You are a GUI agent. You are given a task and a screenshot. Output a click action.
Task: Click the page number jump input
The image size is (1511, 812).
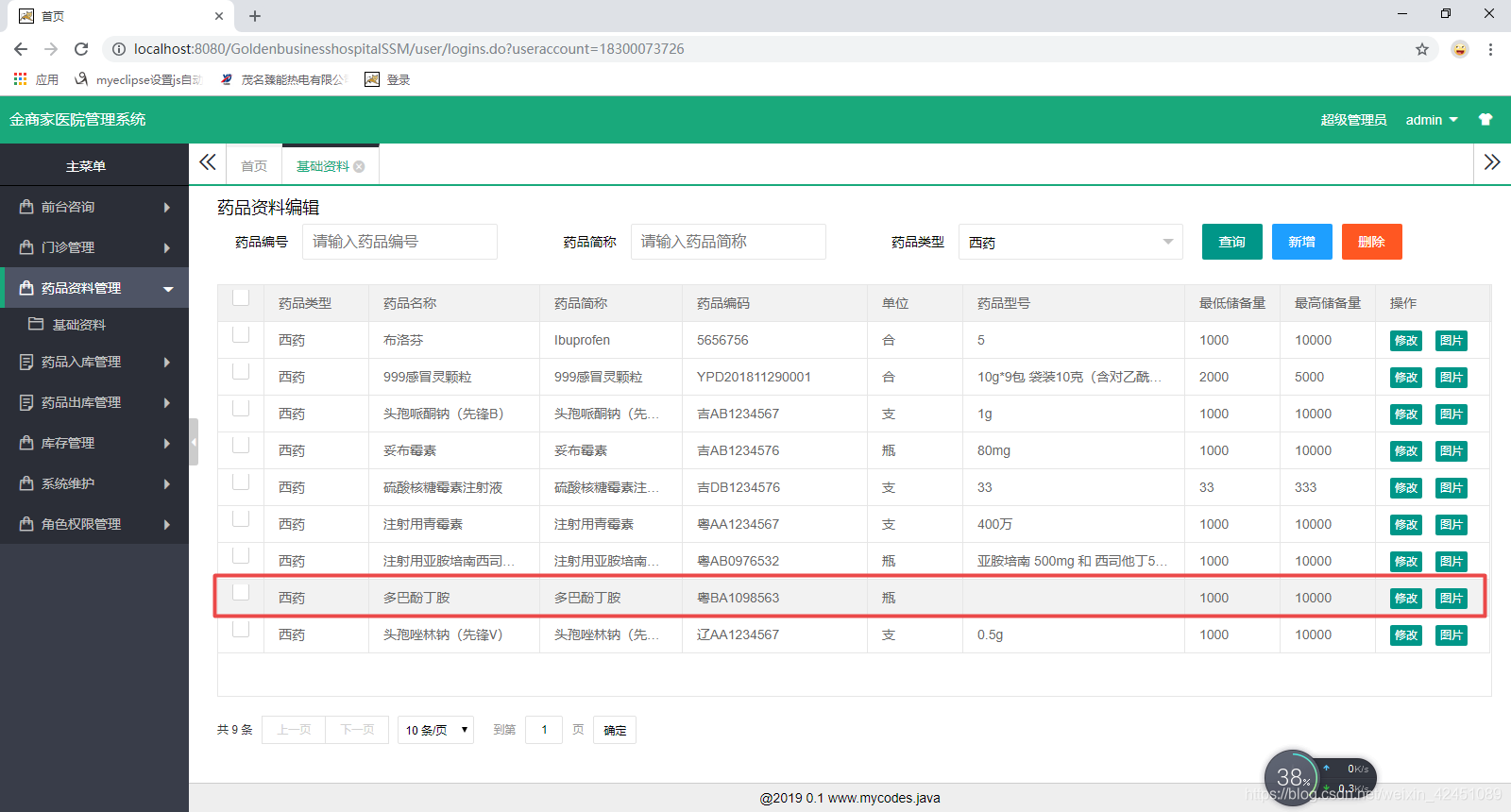pos(544,730)
